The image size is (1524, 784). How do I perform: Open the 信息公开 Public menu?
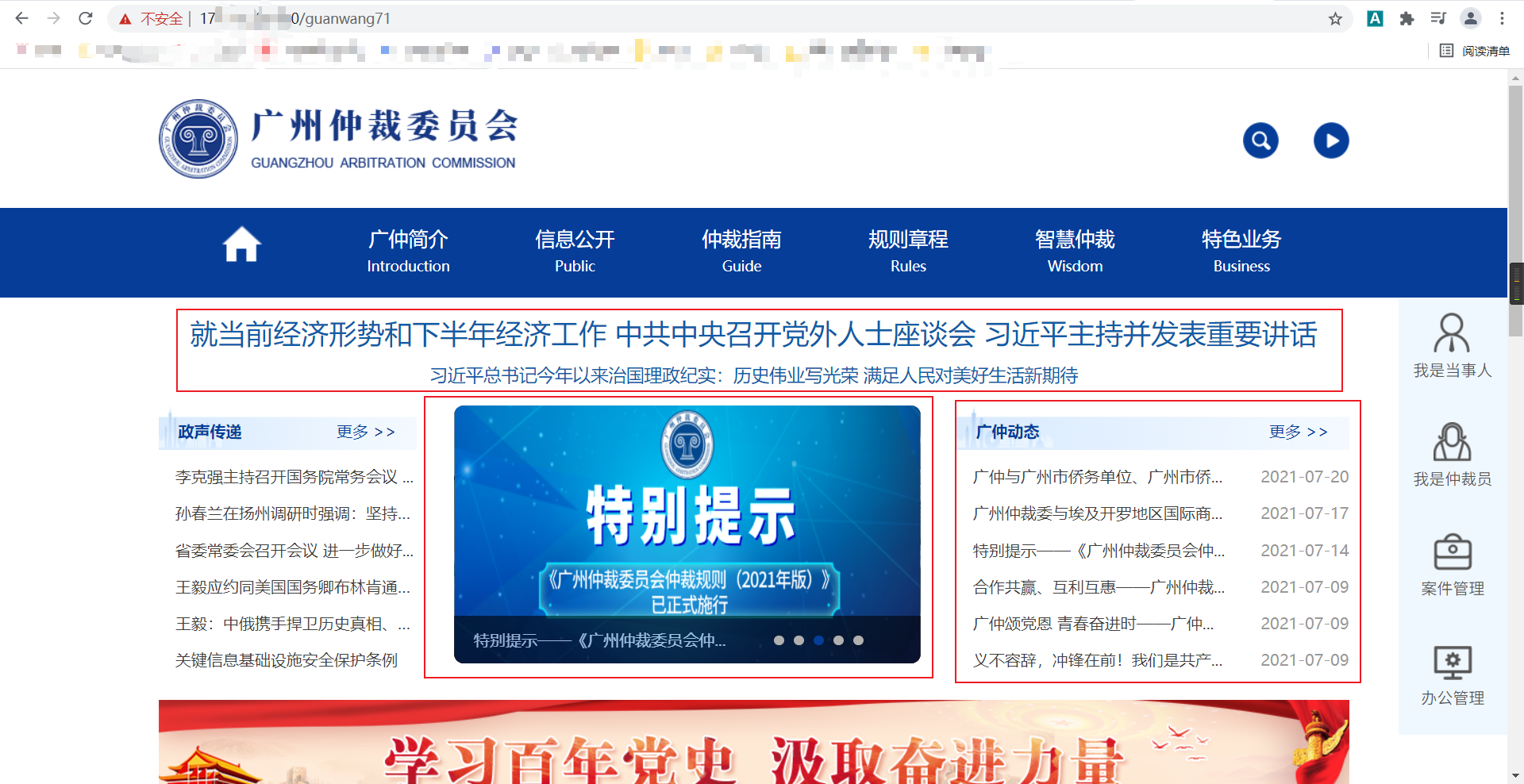point(575,251)
